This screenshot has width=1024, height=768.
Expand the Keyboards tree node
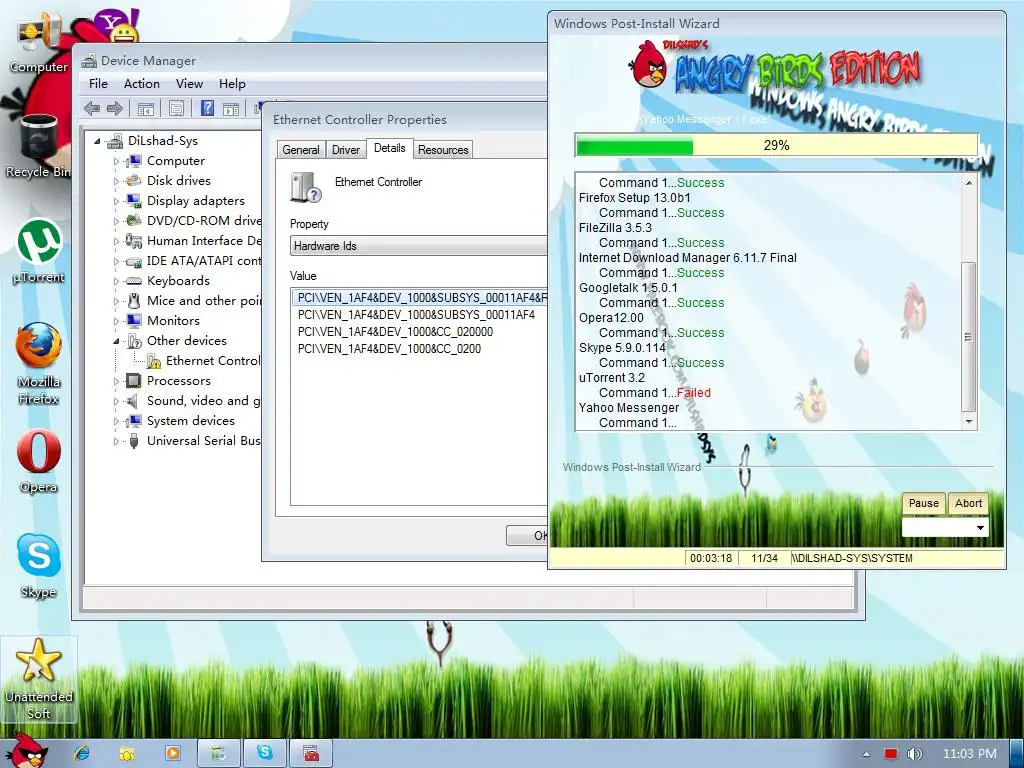click(116, 281)
